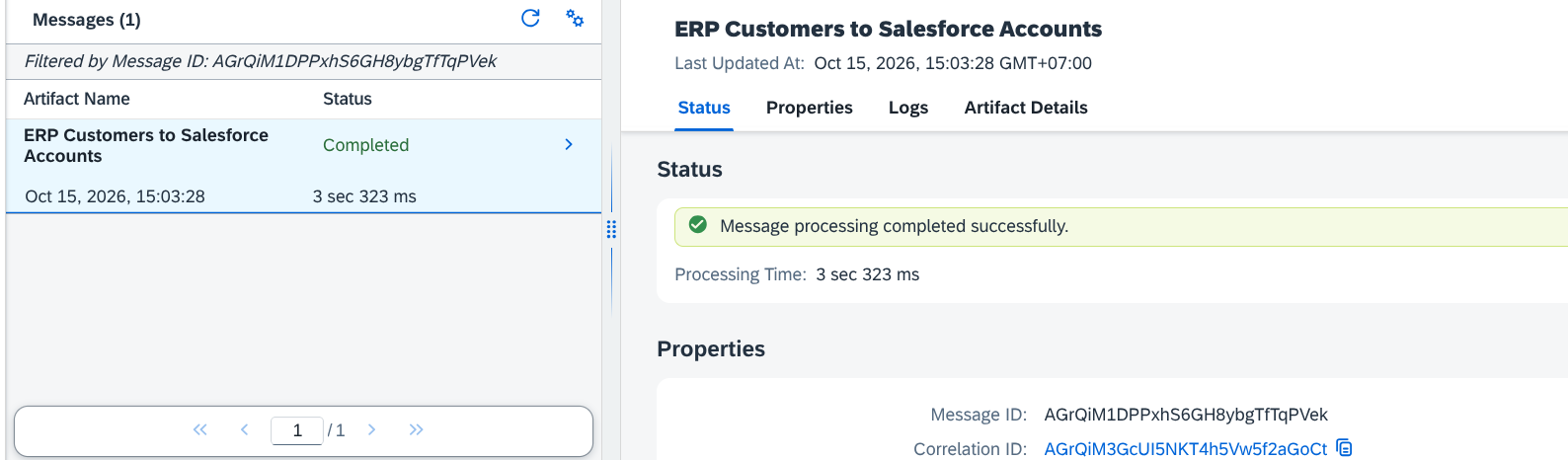The height and width of the screenshot is (460, 1568).
Task: Click the row duration 3 sec 323 ms
Action: click(364, 196)
